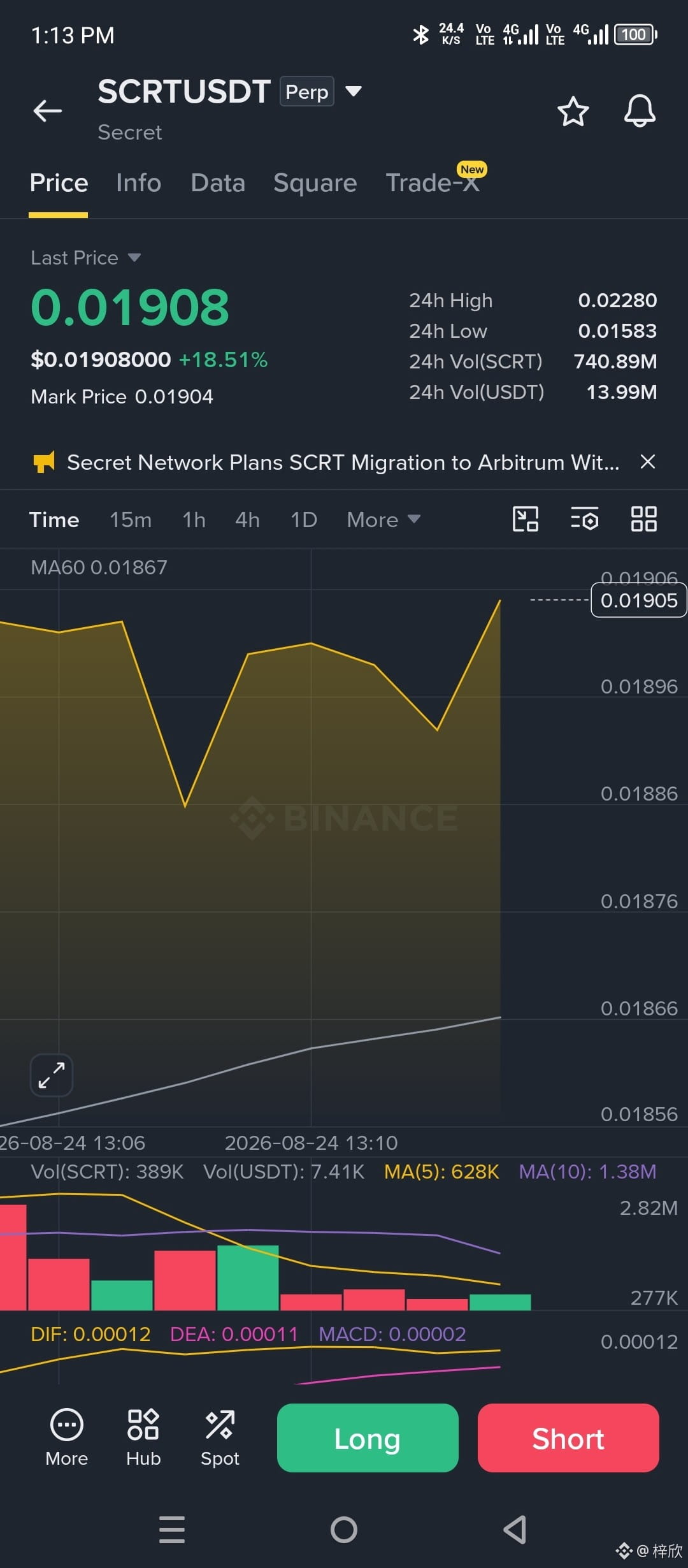Expand the SCRTUSDT Perp pair dropdown
Screen dimensions: 688x1568
[354, 91]
